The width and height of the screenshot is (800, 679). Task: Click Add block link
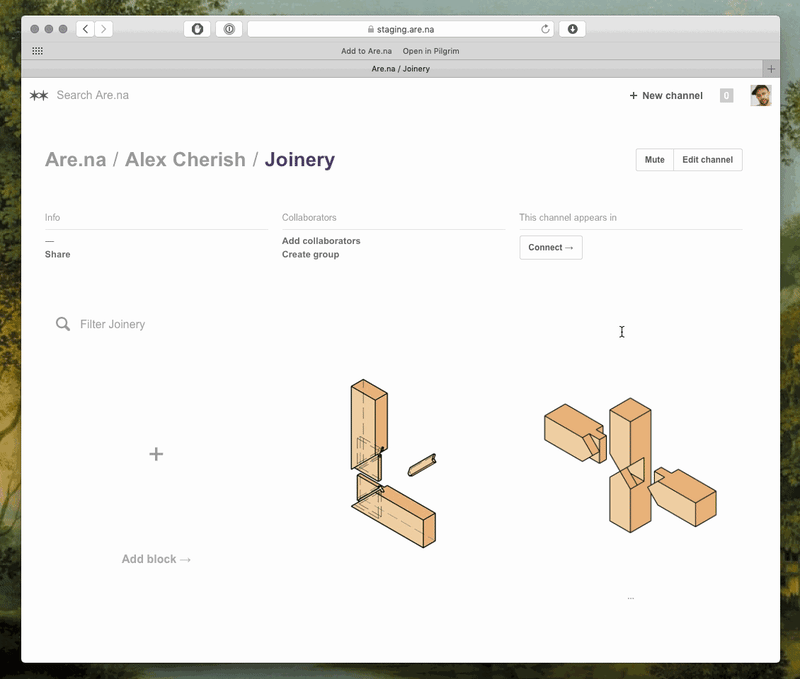click(x=156, y=559)
